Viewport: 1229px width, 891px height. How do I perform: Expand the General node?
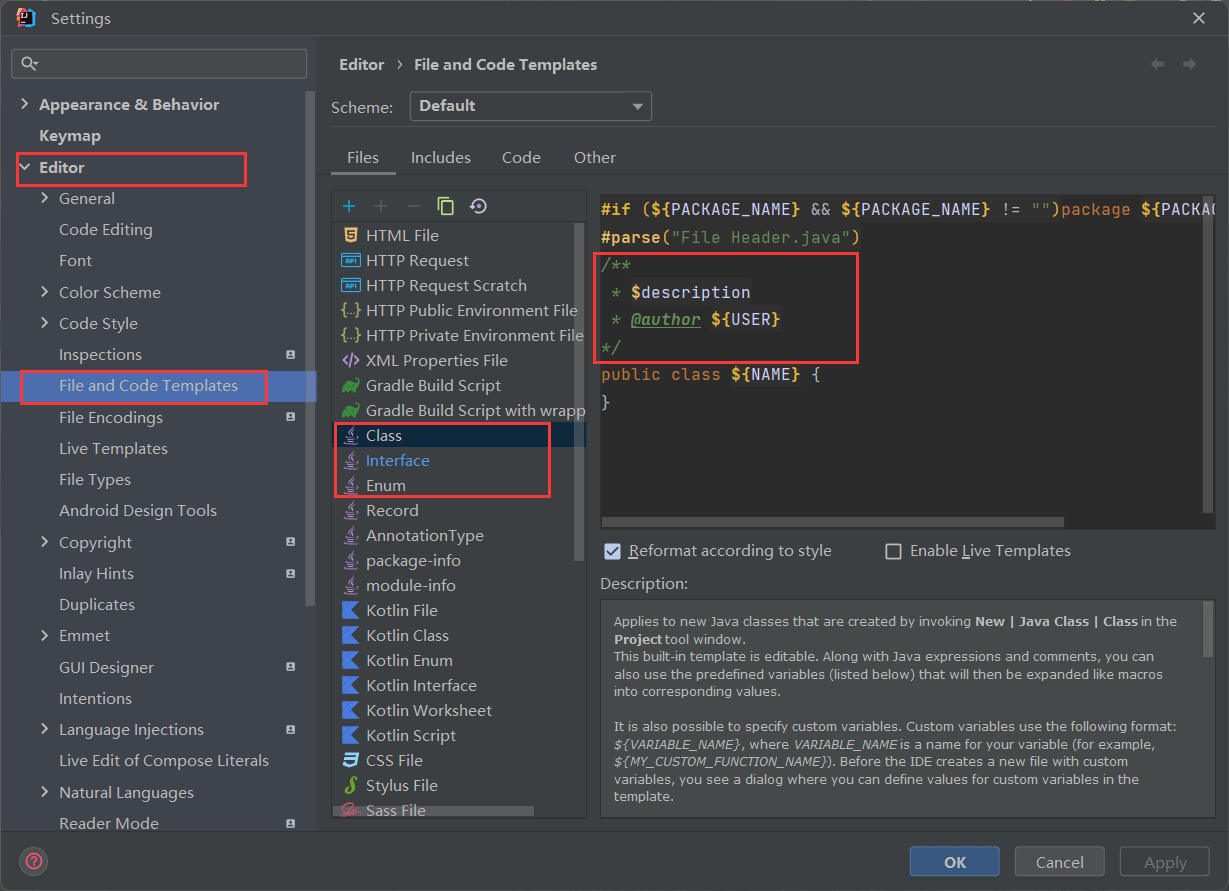pos(45,198)
